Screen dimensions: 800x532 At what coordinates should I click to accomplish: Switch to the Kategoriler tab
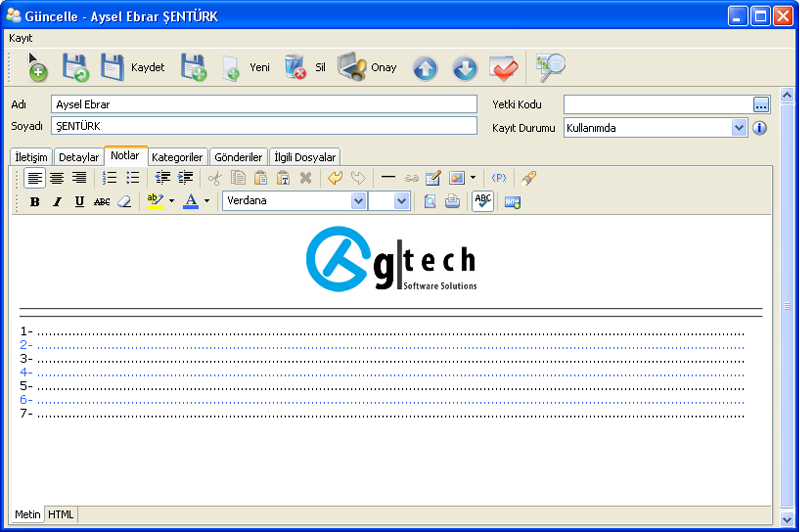(178, 157)
